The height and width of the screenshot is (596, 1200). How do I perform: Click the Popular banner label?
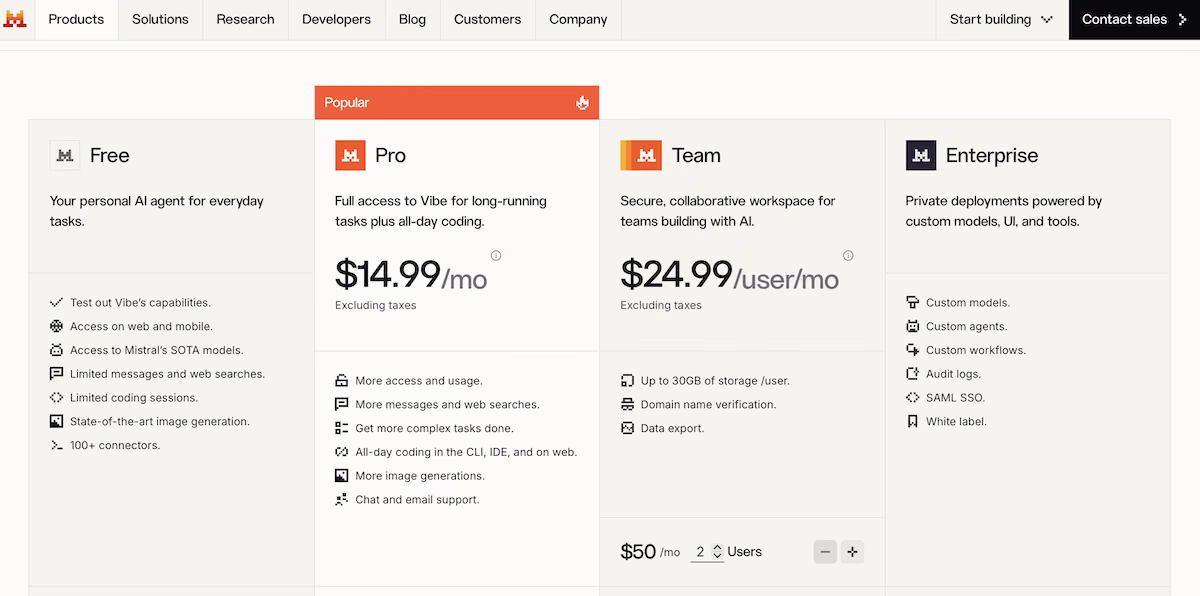coord(347,103)
